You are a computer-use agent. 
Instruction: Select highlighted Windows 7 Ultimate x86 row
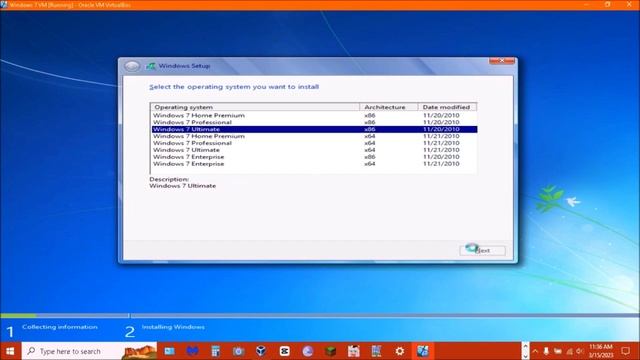(314, 129)
